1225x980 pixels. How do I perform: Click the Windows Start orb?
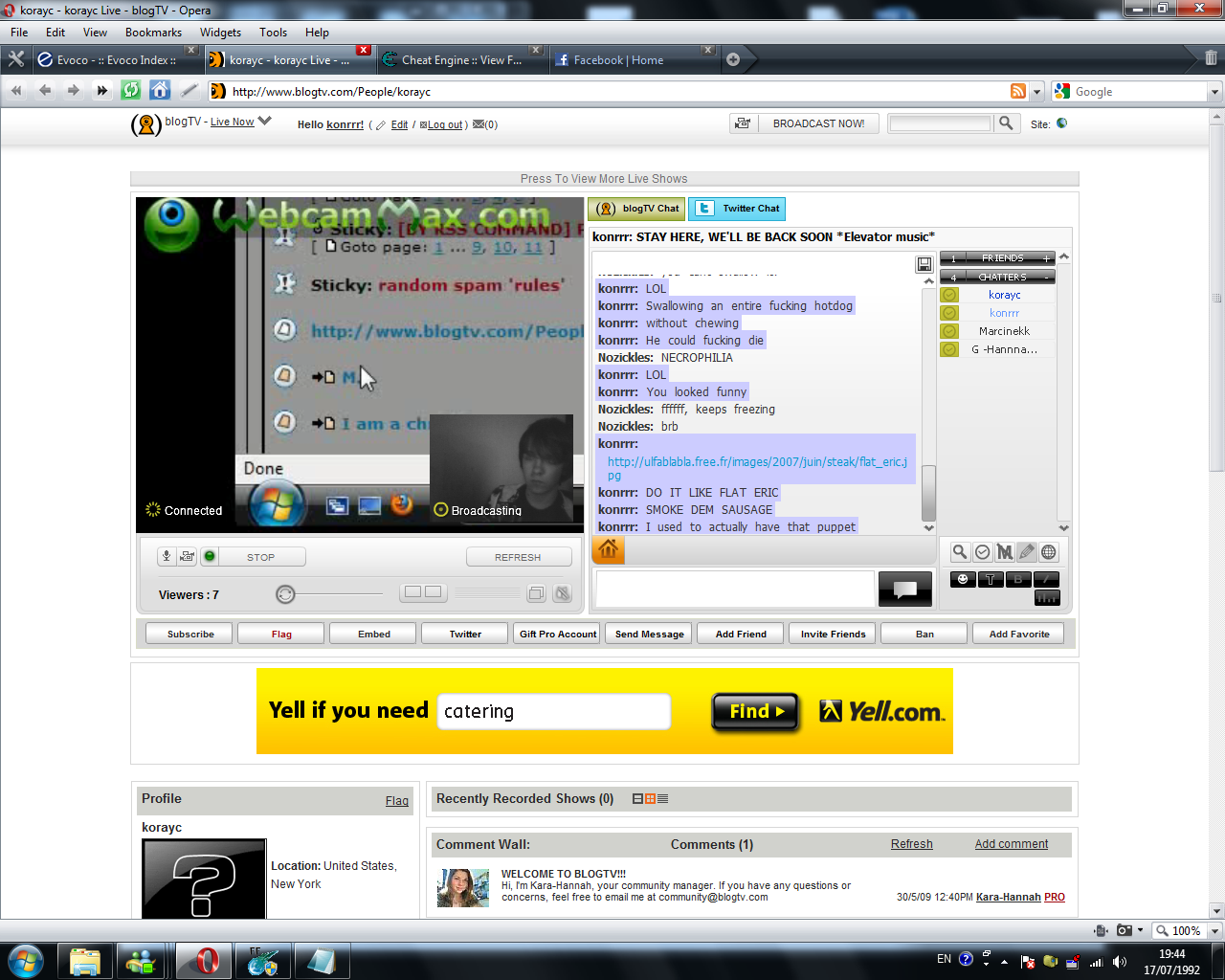[x=25, y=961]
